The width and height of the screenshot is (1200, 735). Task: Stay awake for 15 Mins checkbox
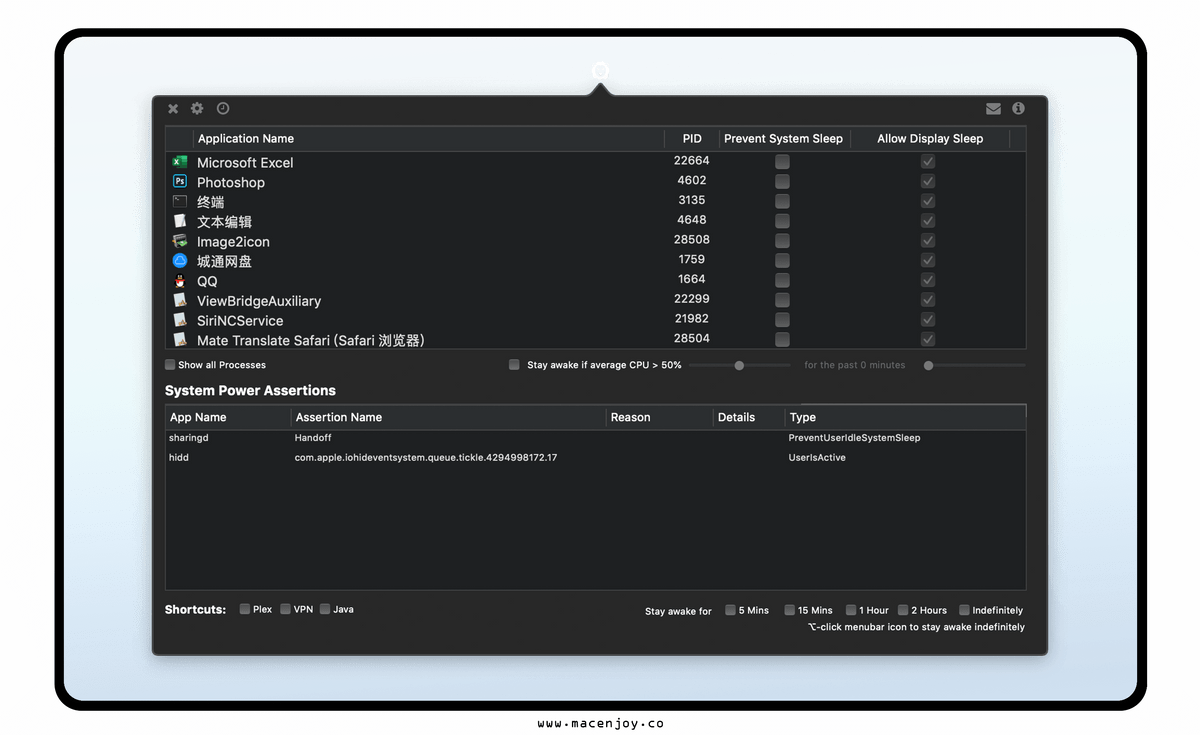pyautogui.click(x=789, y=610)
